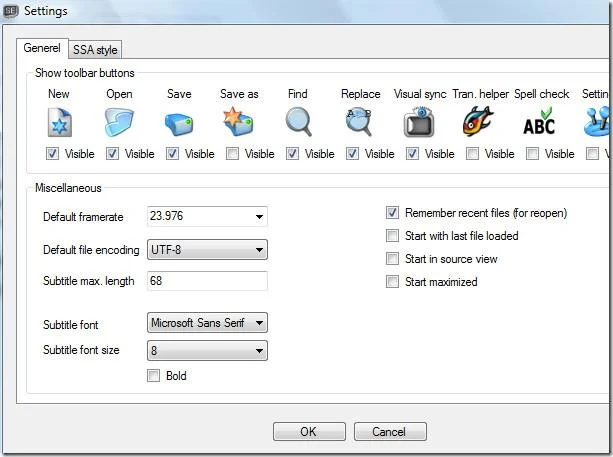Image resolution: width=613 pixels, height=457 pixels.
Task: Click the Replace magnifier icon
Action: 359,122
